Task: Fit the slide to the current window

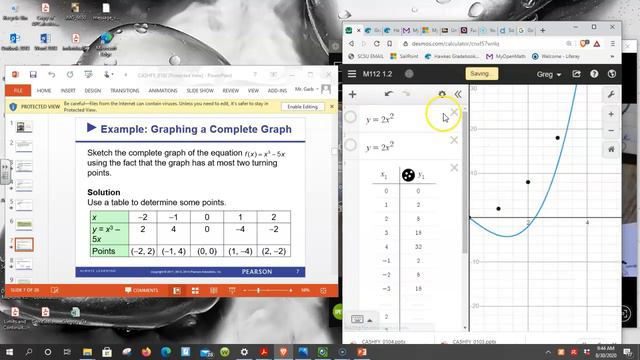Action: click(323, 290)
